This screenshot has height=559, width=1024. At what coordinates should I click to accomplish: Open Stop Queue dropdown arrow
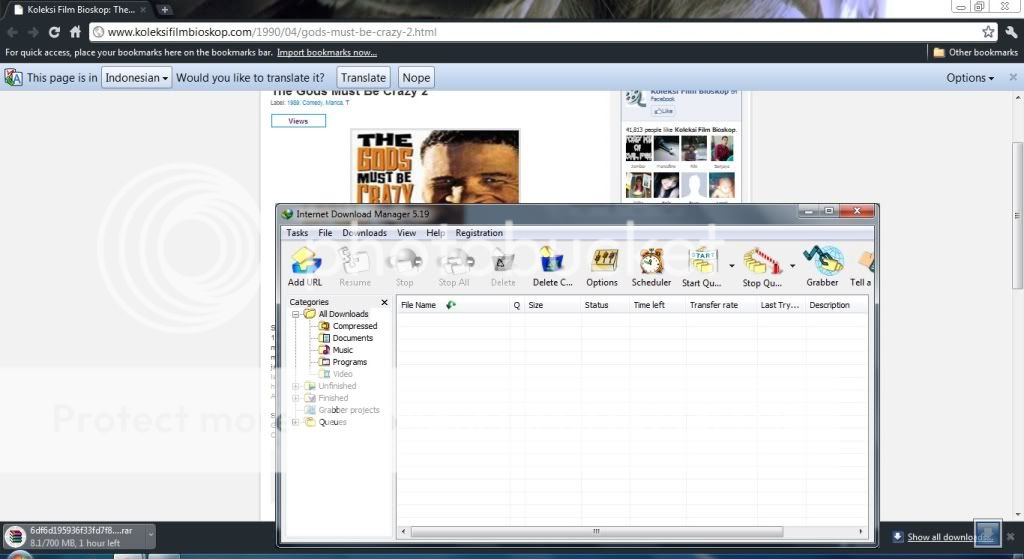point(792,266)
